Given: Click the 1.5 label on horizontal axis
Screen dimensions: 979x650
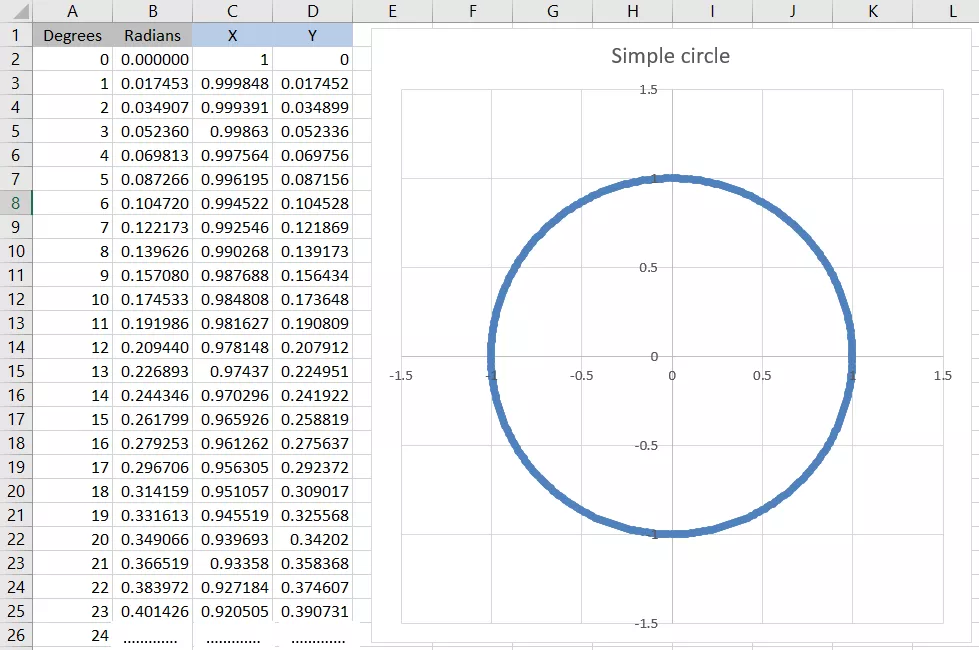Looking at the screenshot, I should [943, 375].
